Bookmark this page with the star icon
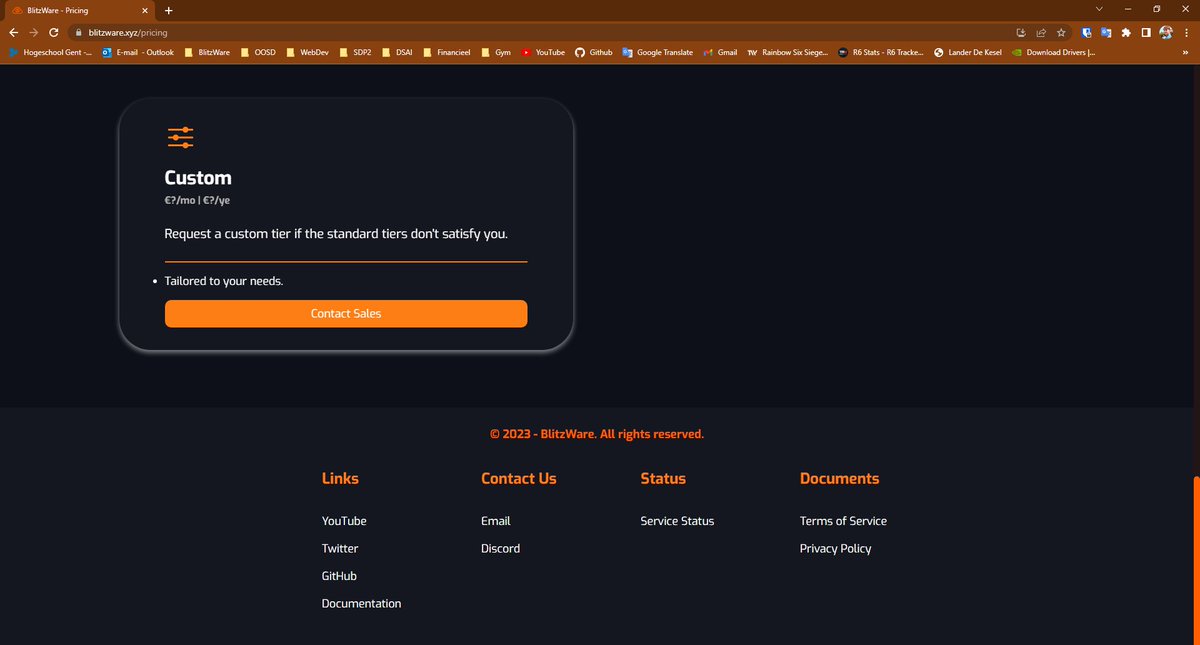The width and height of the screenshot is (1200, 645). coord(1061,32)
